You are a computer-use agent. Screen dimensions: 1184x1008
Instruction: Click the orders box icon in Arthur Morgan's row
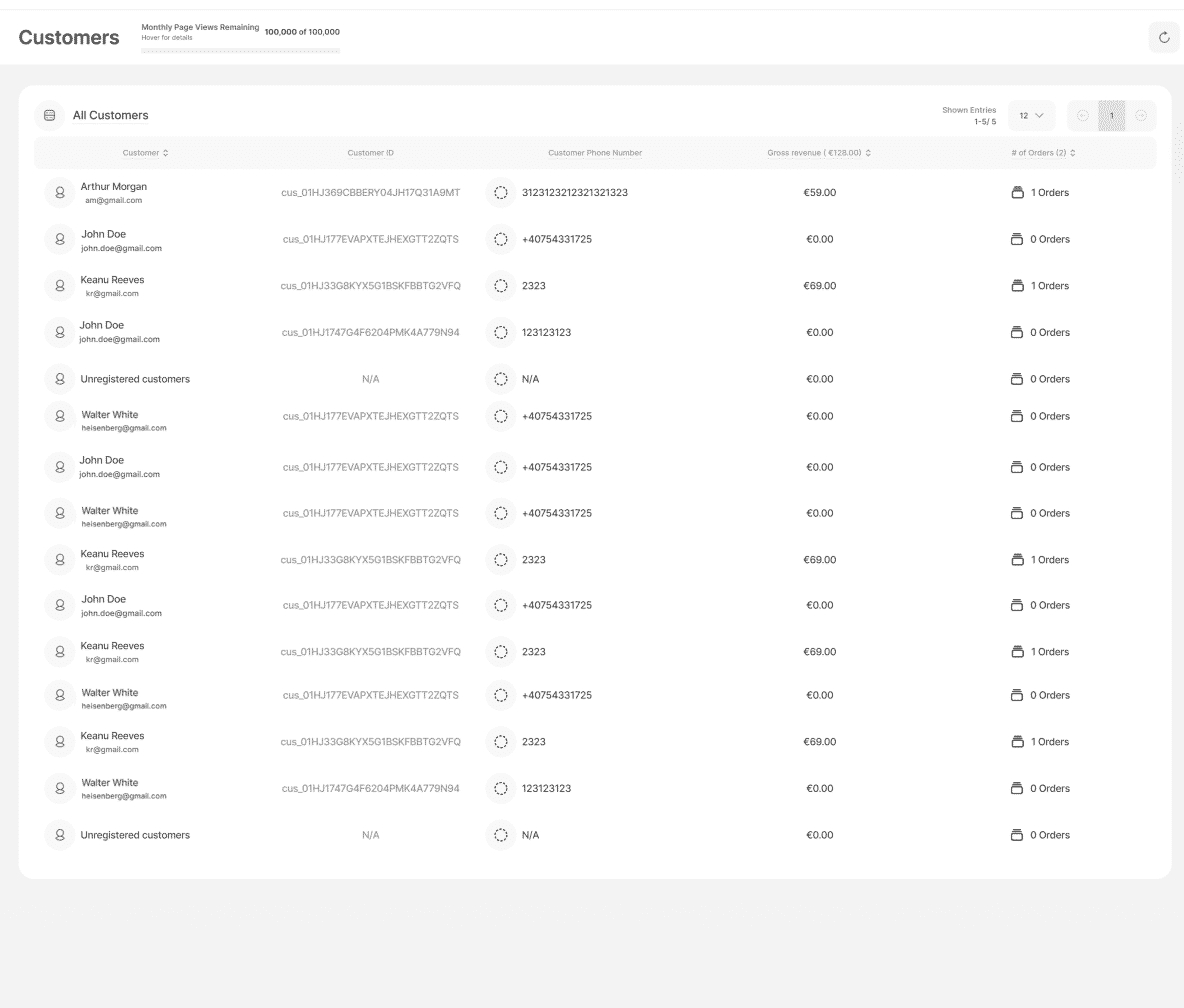point(1017,193)
